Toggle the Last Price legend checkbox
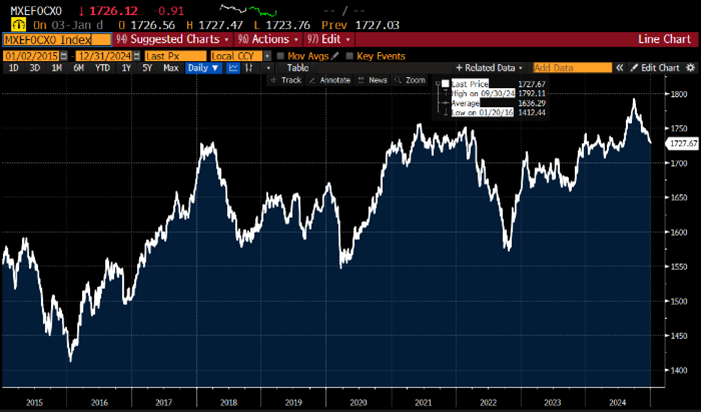 coord(446,84)
